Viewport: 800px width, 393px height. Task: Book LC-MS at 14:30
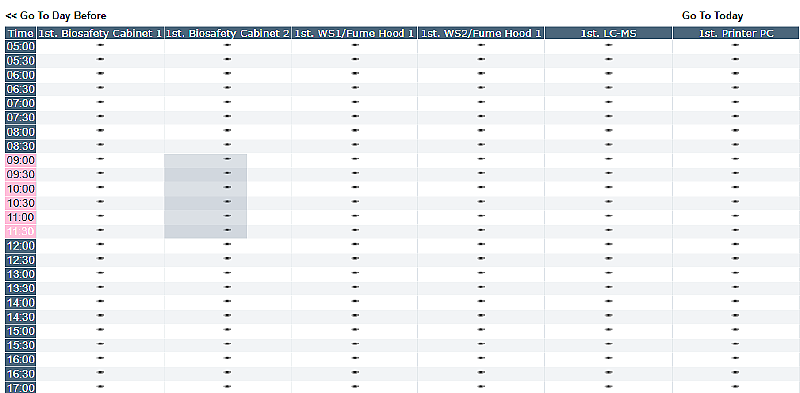click(x=609, y=315)
